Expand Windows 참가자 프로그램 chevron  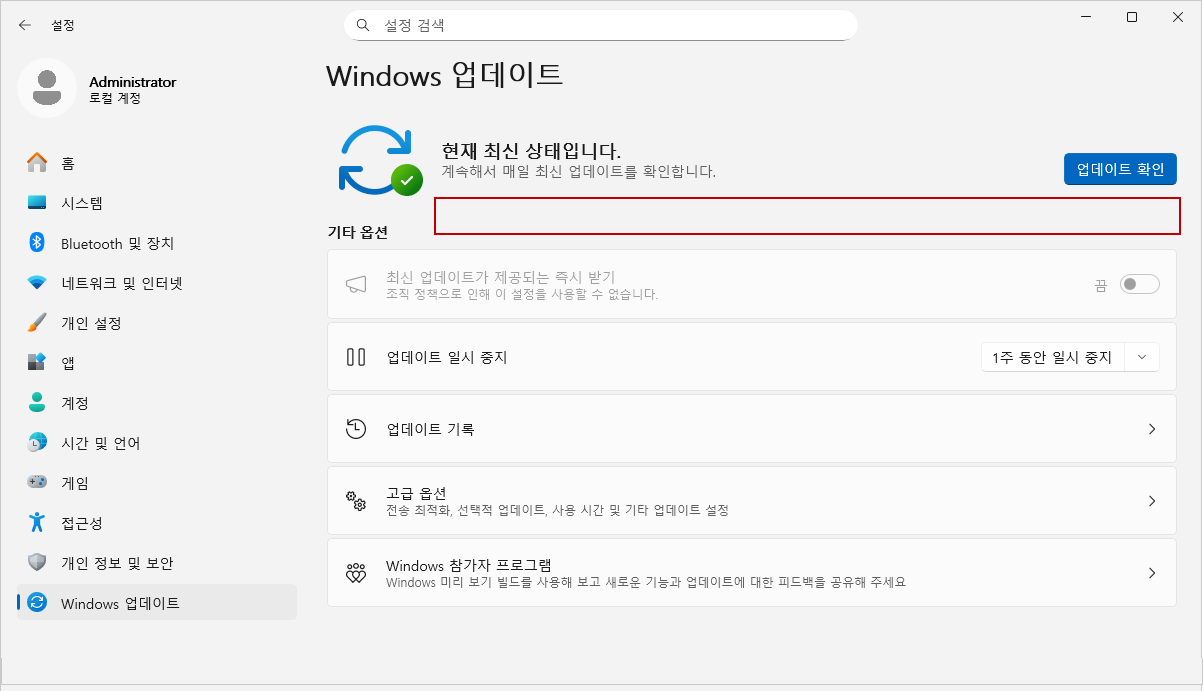tap(1152, 573)
